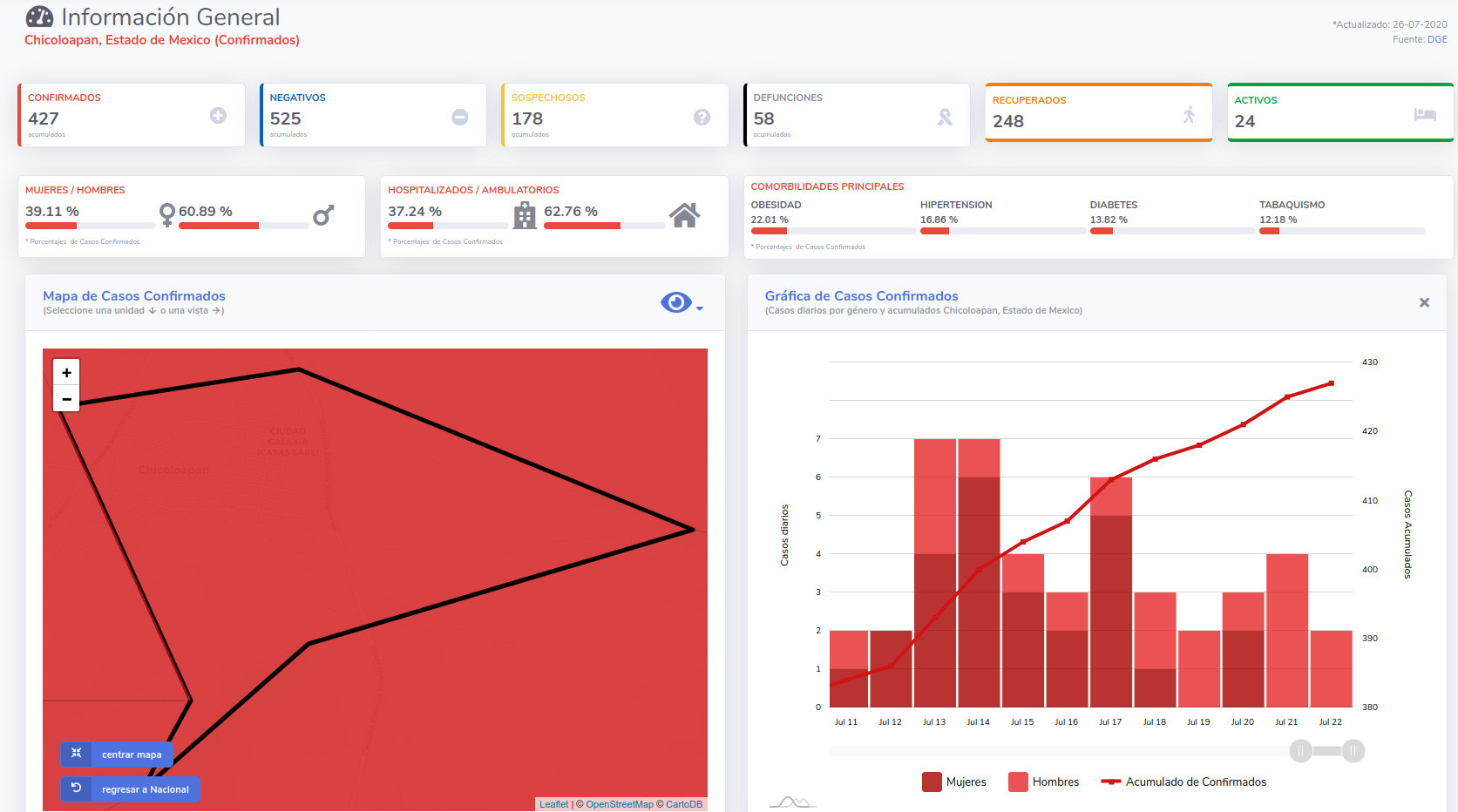Screen dimensions: 1458x812
Task: Click the chart date range slider track
Action: click(x=1091, y=751)
